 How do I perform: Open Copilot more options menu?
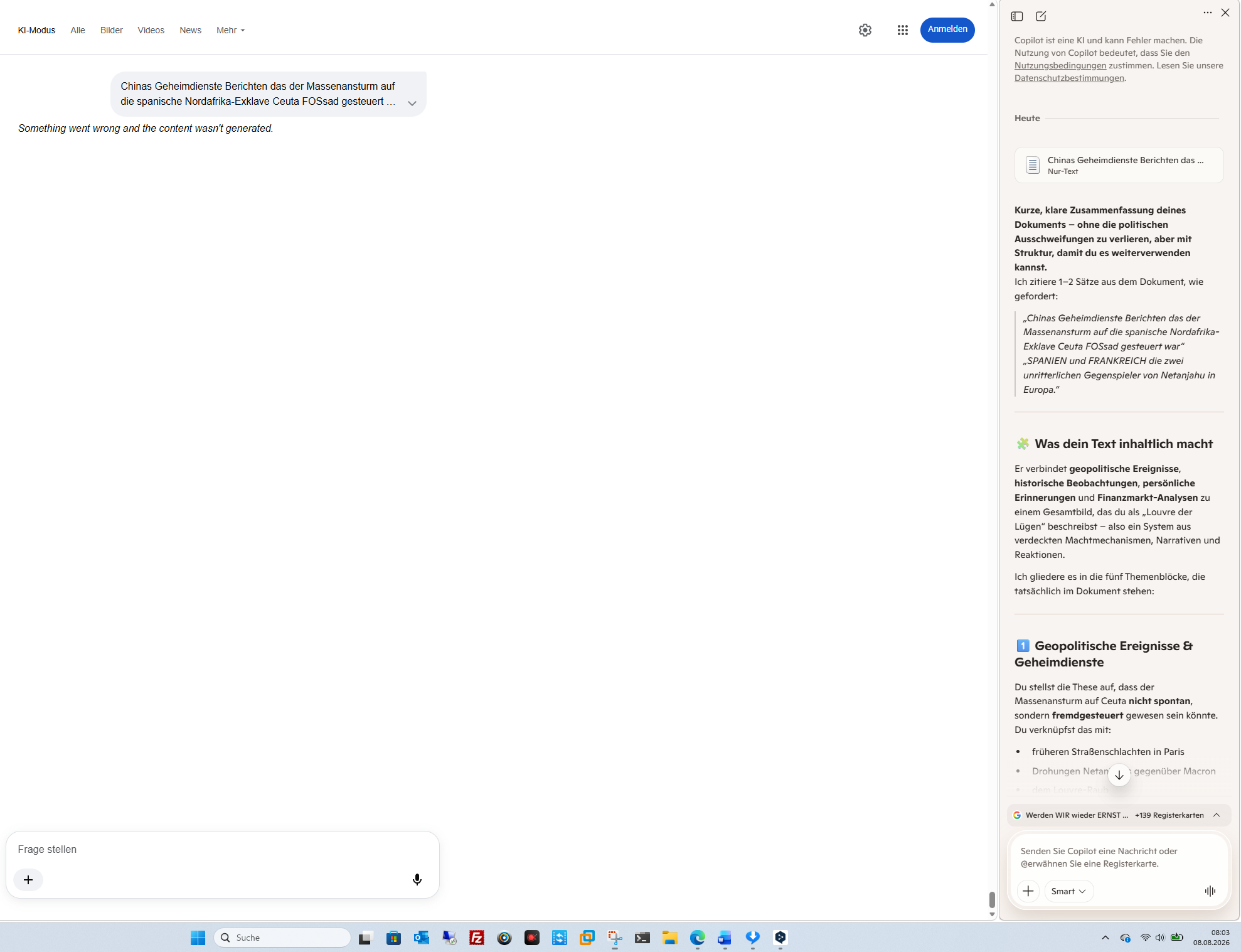click(1208, 13)
